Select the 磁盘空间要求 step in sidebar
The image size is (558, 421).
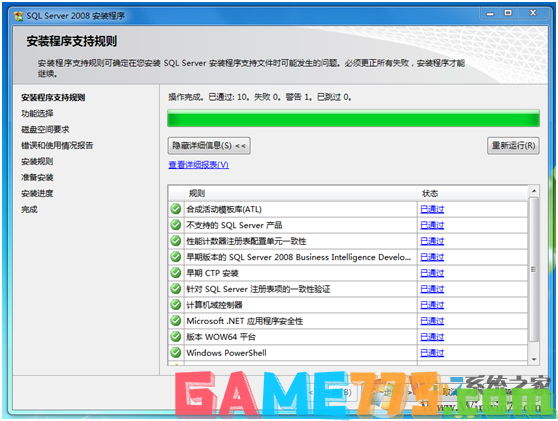pos(45,130)
